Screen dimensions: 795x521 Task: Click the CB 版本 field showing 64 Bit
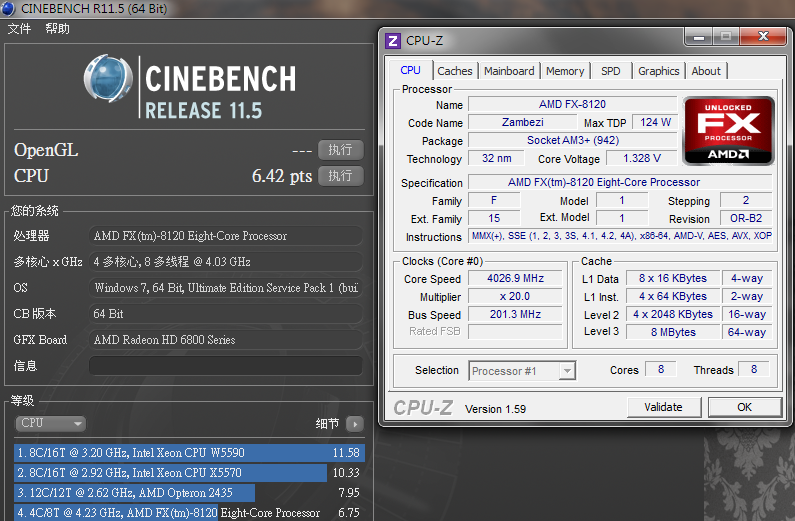226,314
